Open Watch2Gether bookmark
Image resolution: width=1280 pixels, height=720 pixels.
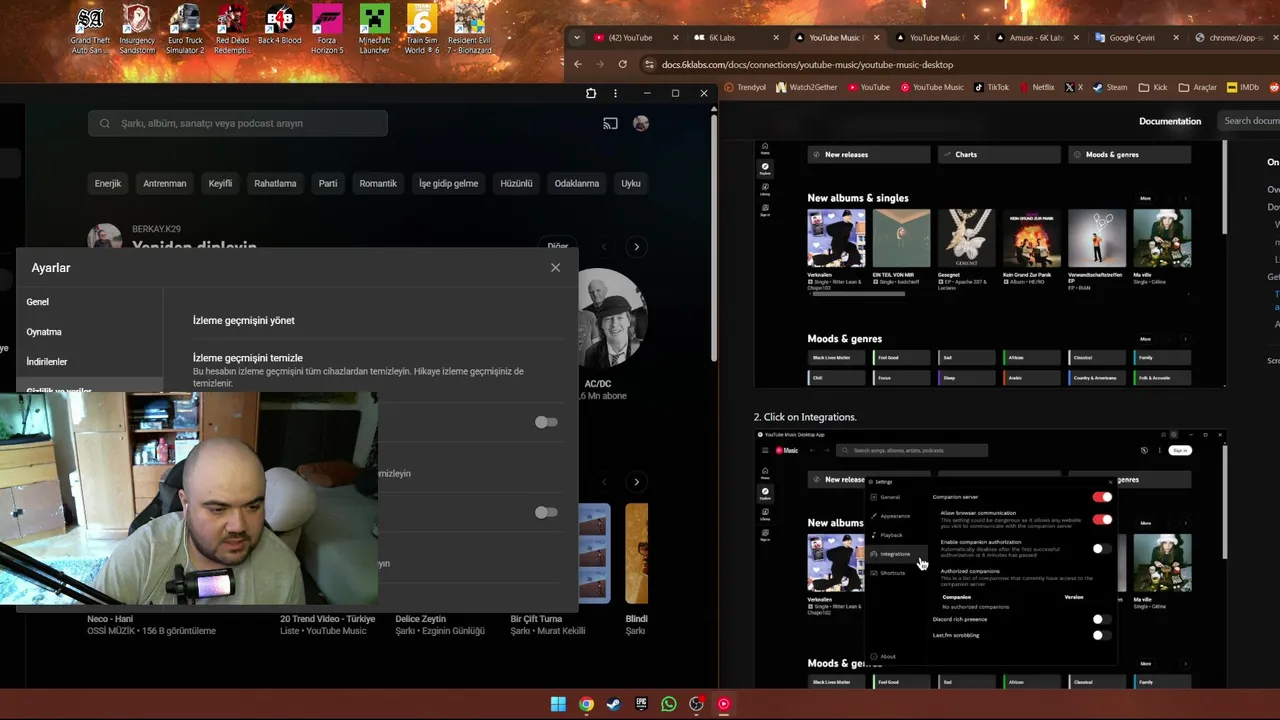(x=806, y=87)
